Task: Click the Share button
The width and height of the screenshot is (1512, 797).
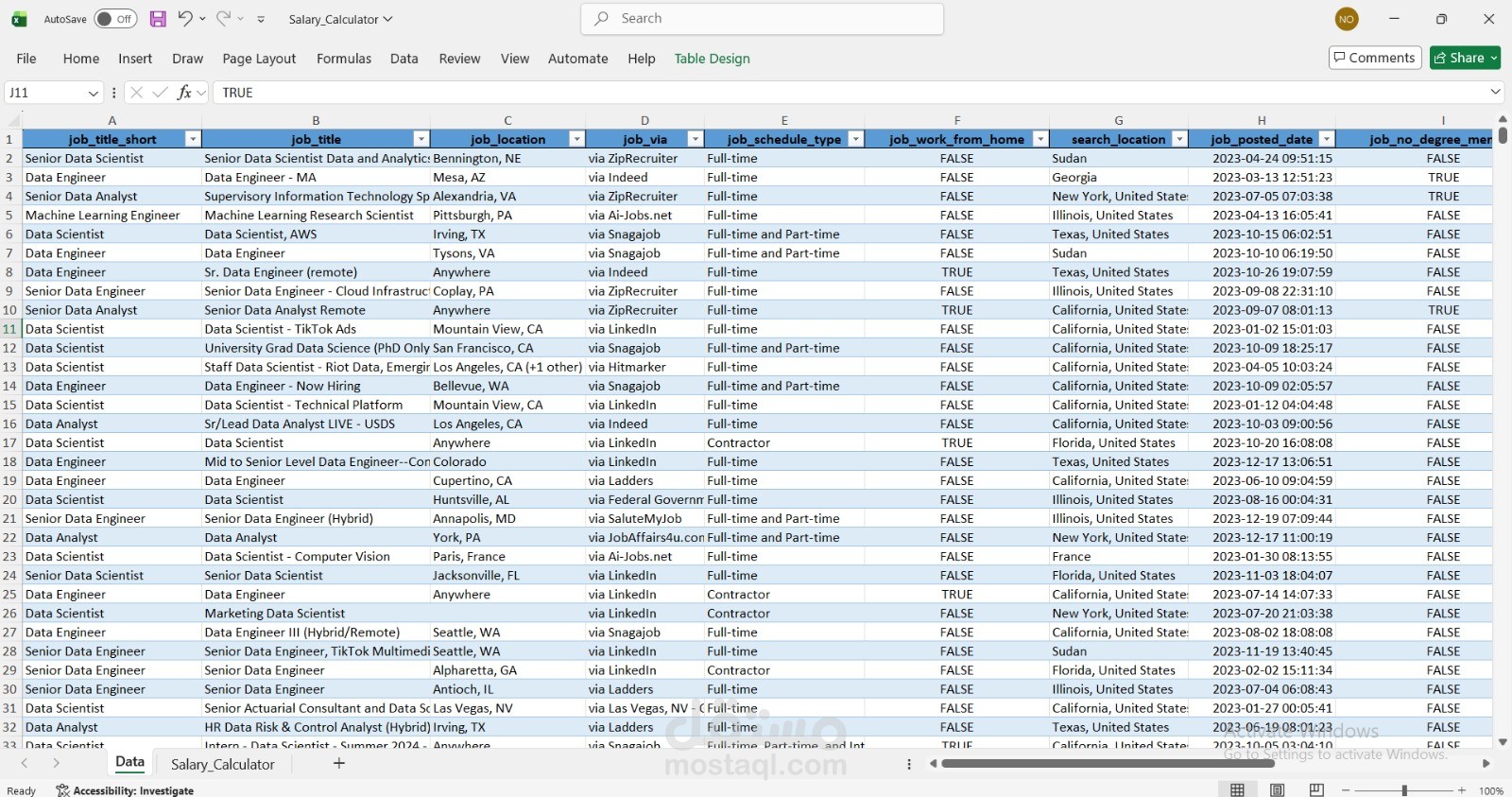Action: 1465,58
